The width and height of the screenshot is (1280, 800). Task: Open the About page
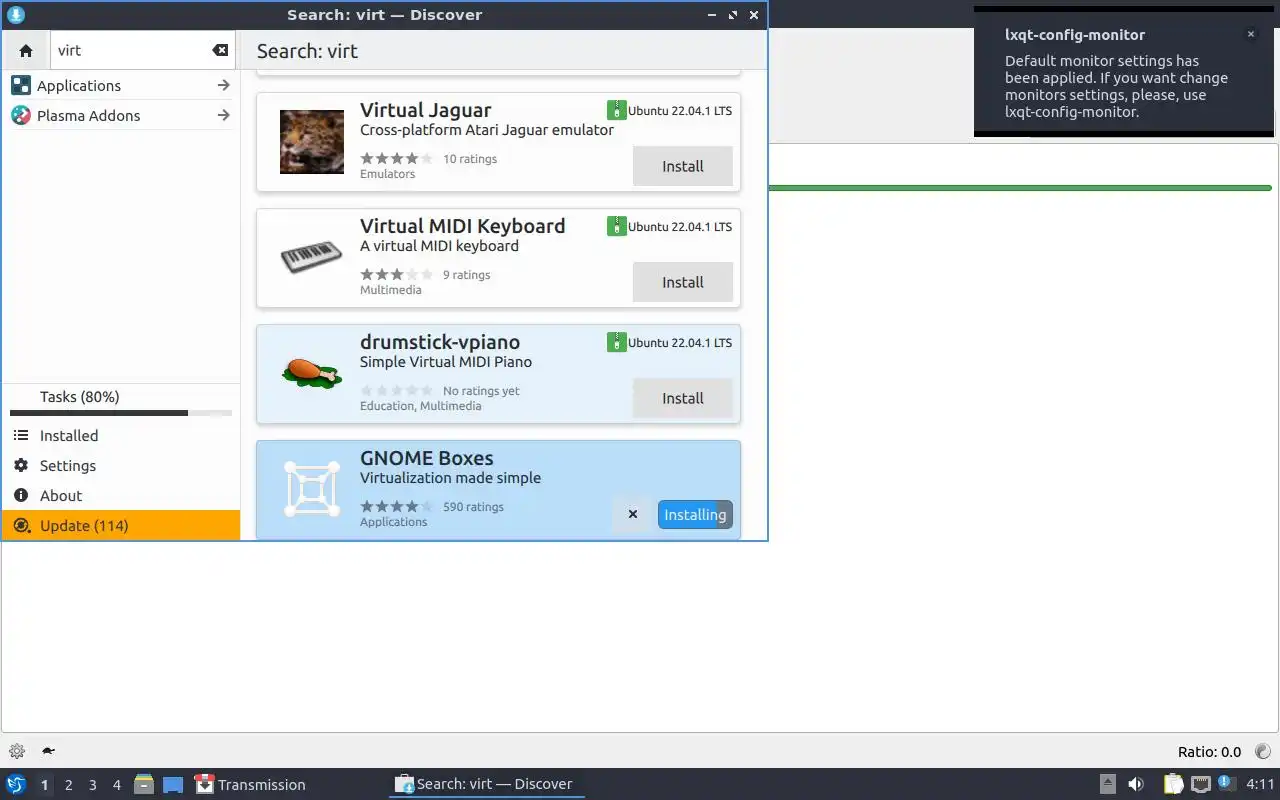120,496
